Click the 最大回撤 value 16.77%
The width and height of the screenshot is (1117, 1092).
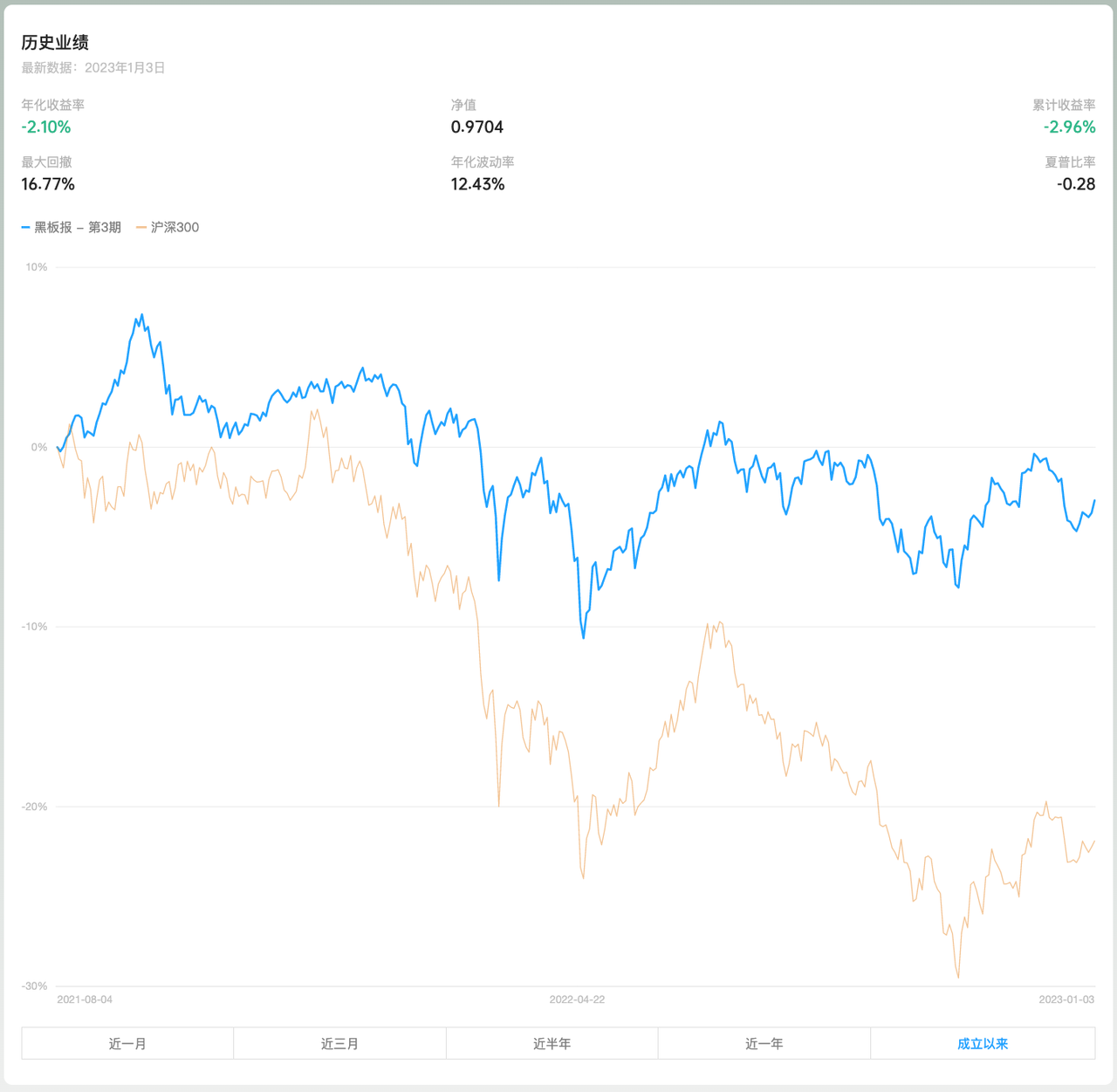click(x=48, y=184)
